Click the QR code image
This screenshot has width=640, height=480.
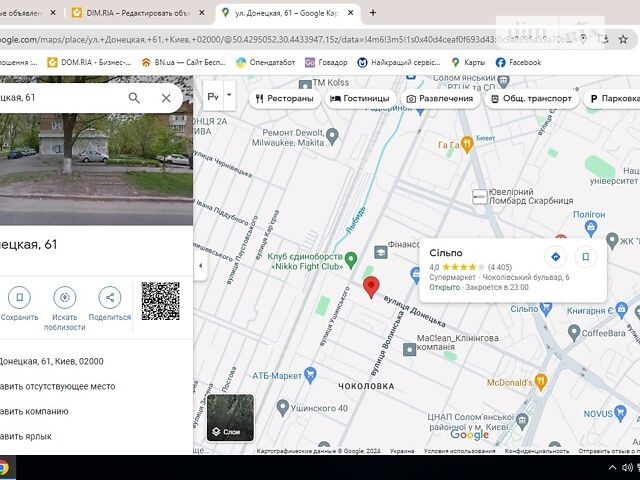click(x=160, y=301)
